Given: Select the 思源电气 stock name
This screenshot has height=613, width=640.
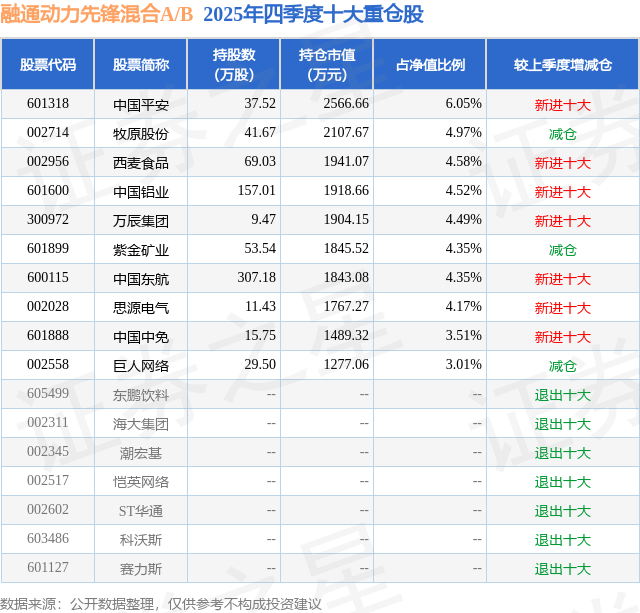Looking at the screenshot, I should 141,308.
